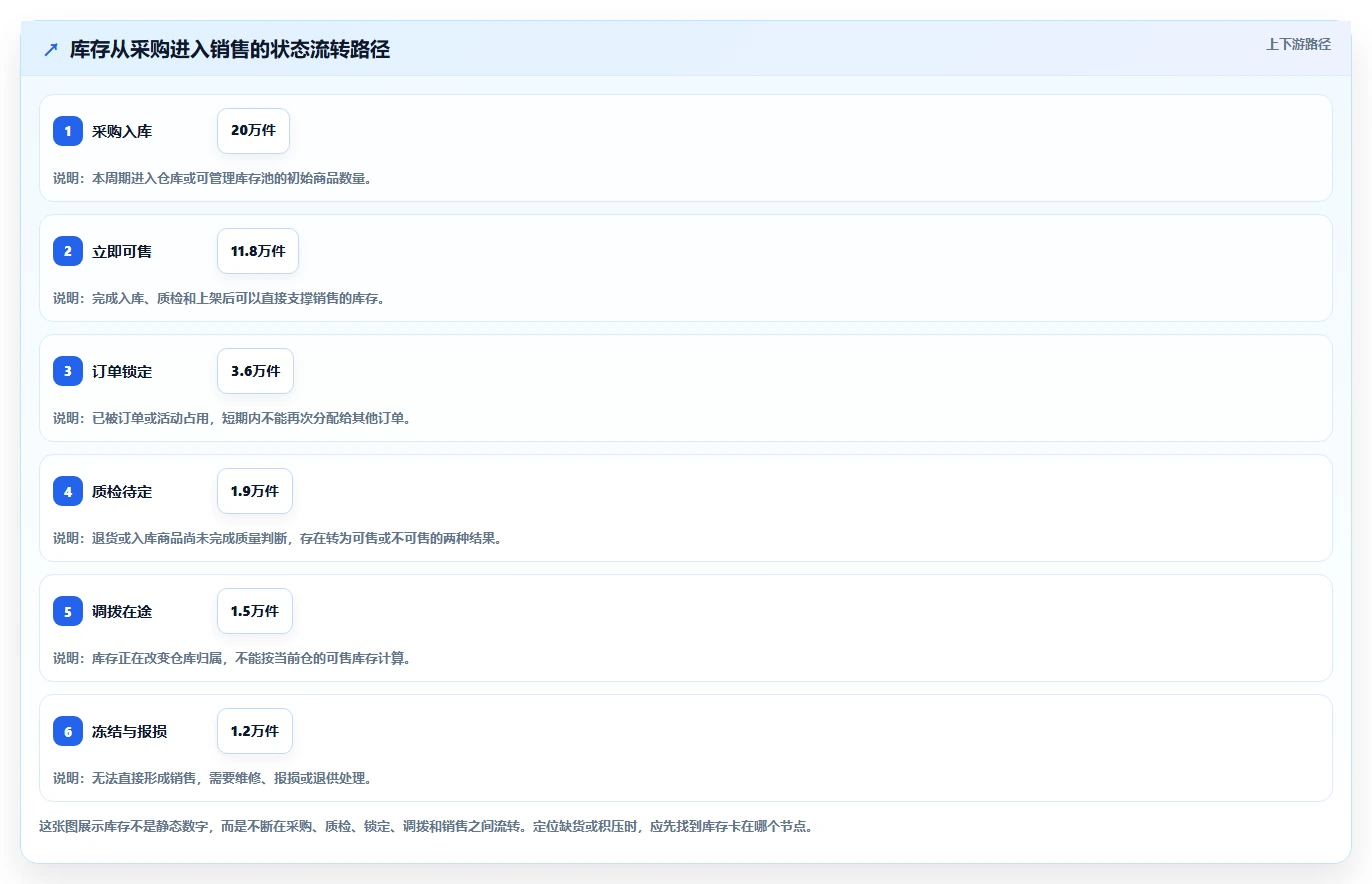This screenshot has height=884, width=1372.
Task: Click the 3.6万件 value chip
Action: click(255, 371)
